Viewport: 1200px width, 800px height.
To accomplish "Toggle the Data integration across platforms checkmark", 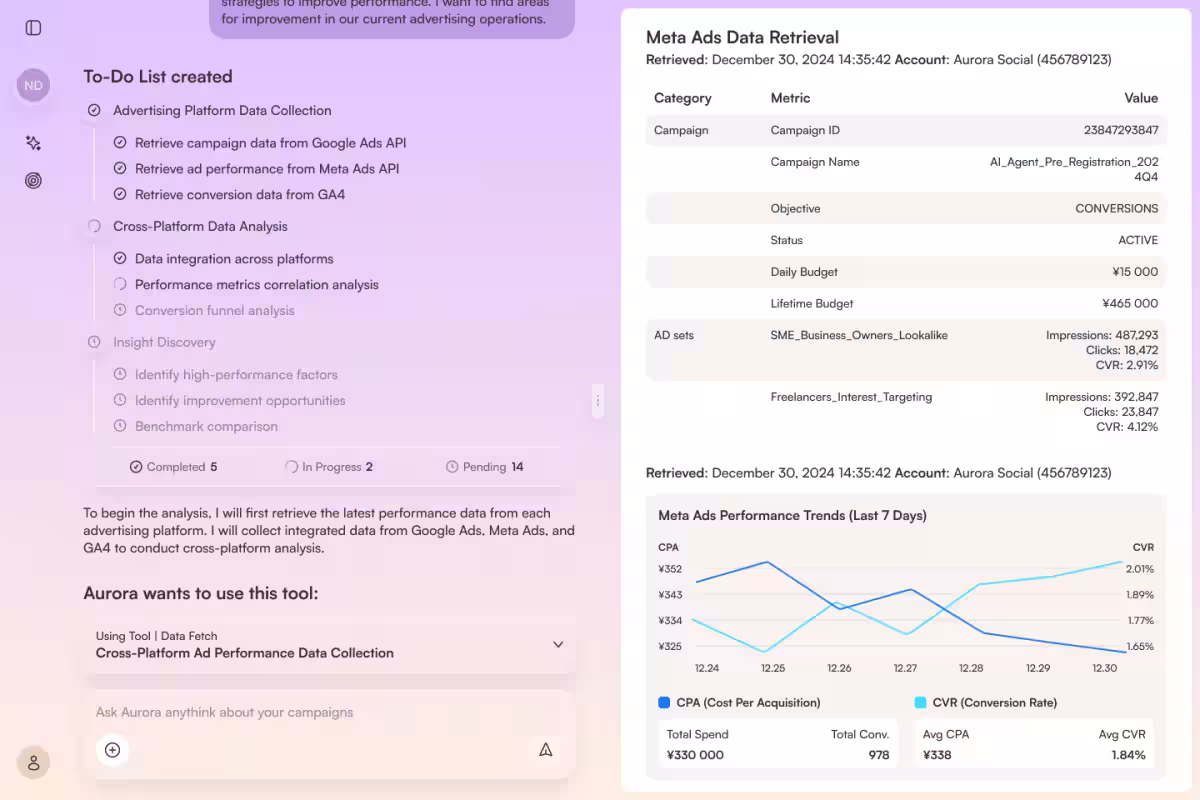I will pos(120,259).
